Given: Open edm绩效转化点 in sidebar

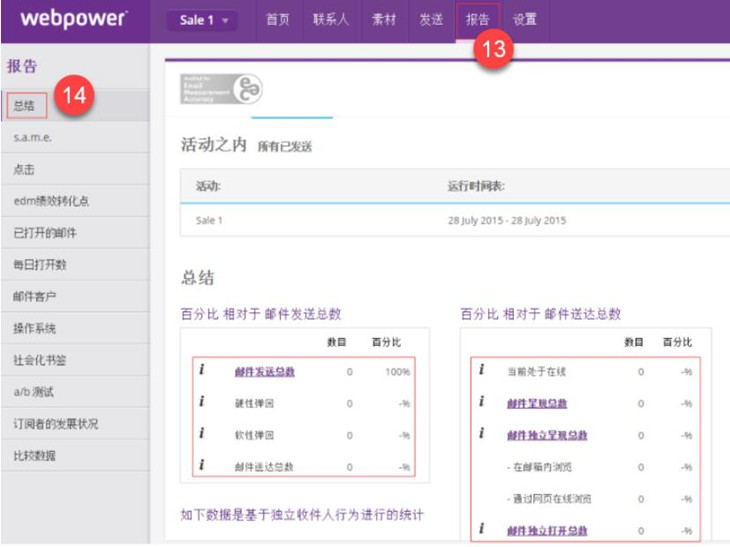Looking at the screenshot, I should tap(75, 201).
